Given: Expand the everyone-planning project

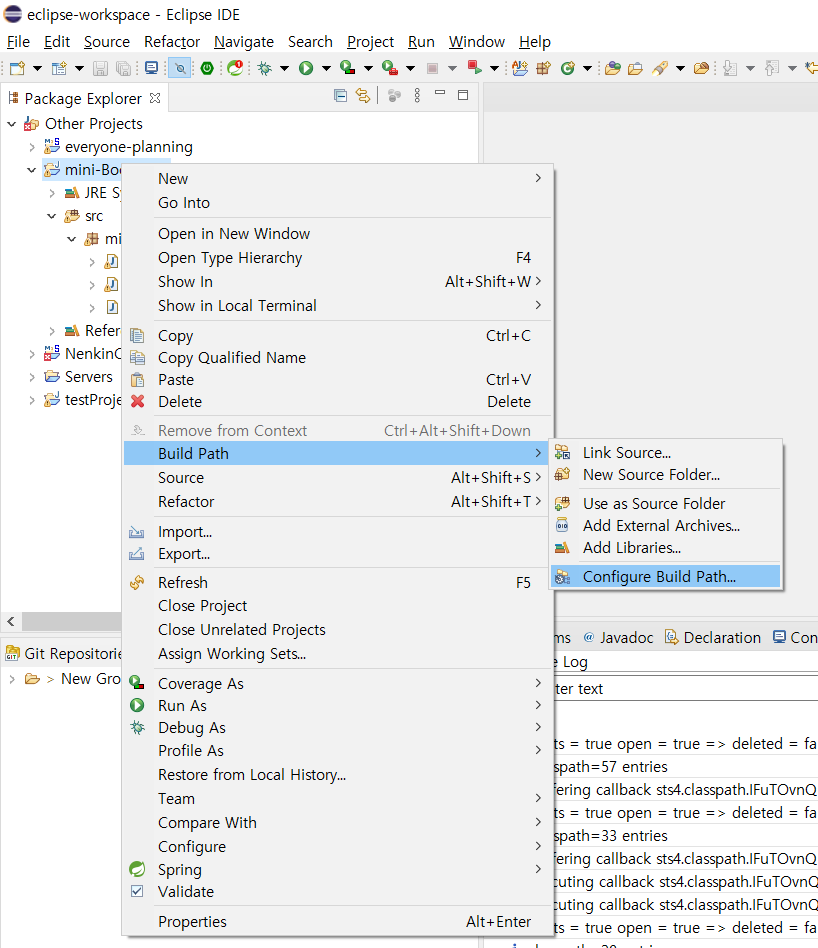Looking at the screenshot, I should coord(32,147).
